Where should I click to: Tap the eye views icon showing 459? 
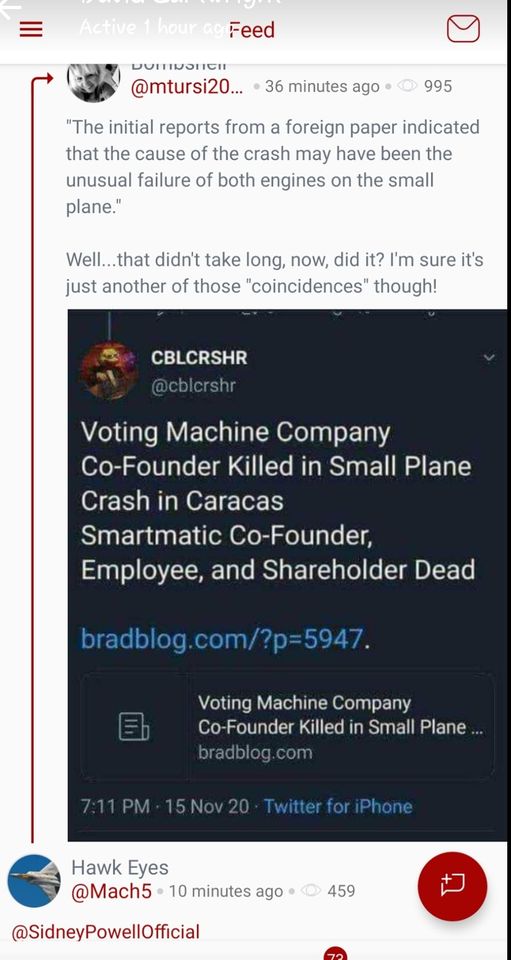311,891
